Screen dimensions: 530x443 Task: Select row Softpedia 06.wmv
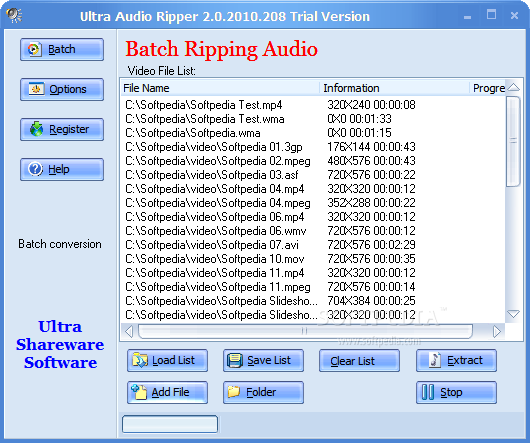point(313,231)
